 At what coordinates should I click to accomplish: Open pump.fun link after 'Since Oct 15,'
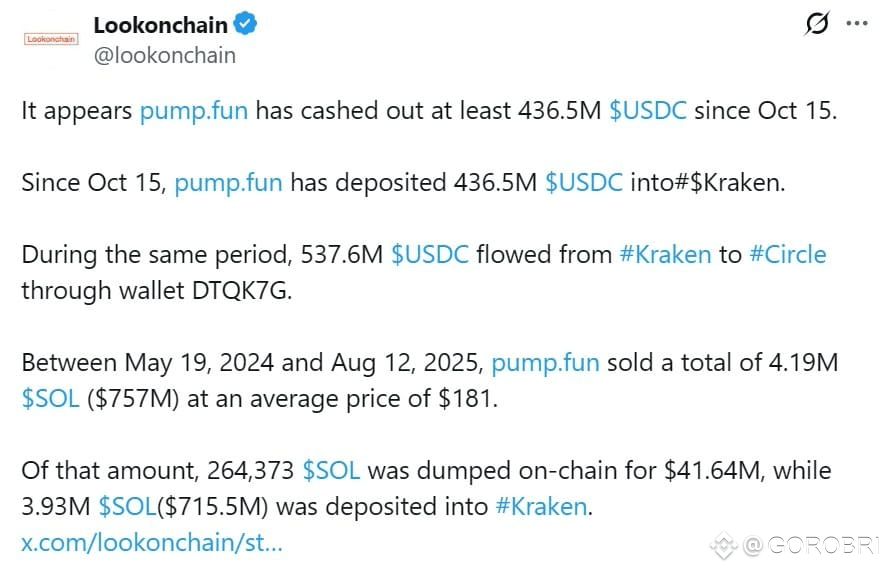[228, 183]
